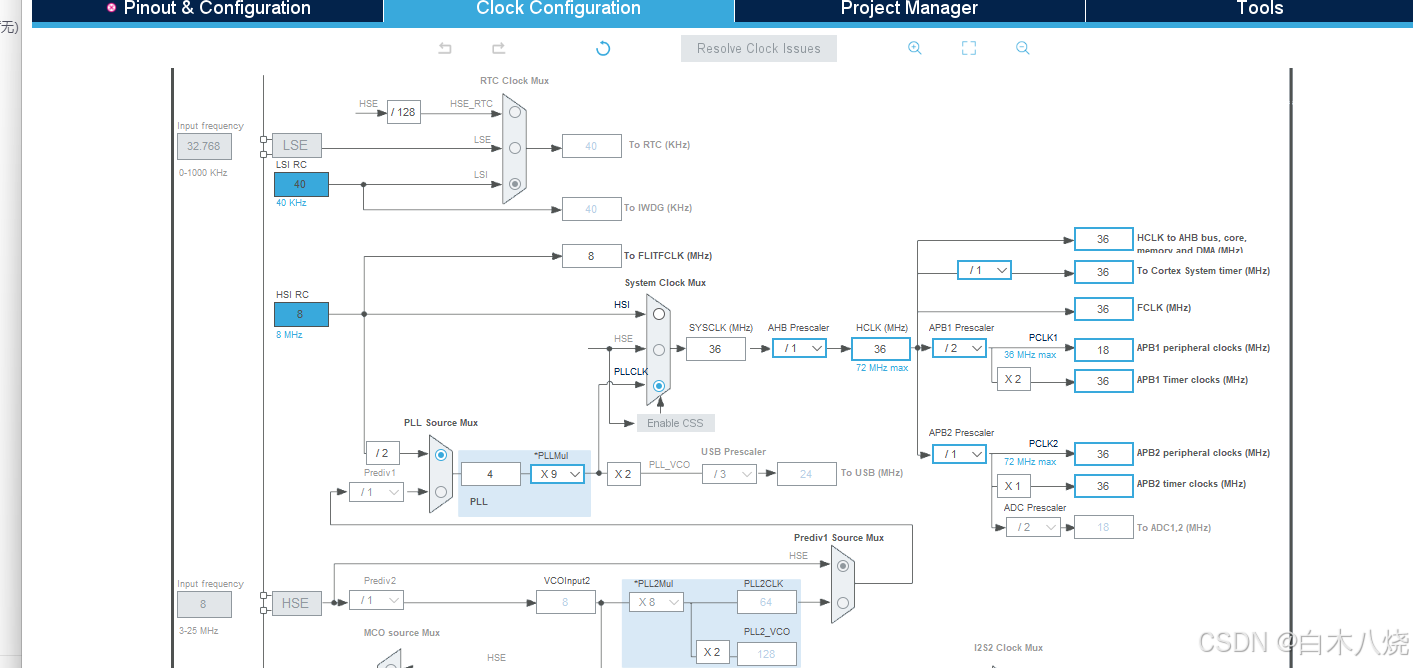
Task: Click the LSE oscillator block
Action: coord(295,145)
